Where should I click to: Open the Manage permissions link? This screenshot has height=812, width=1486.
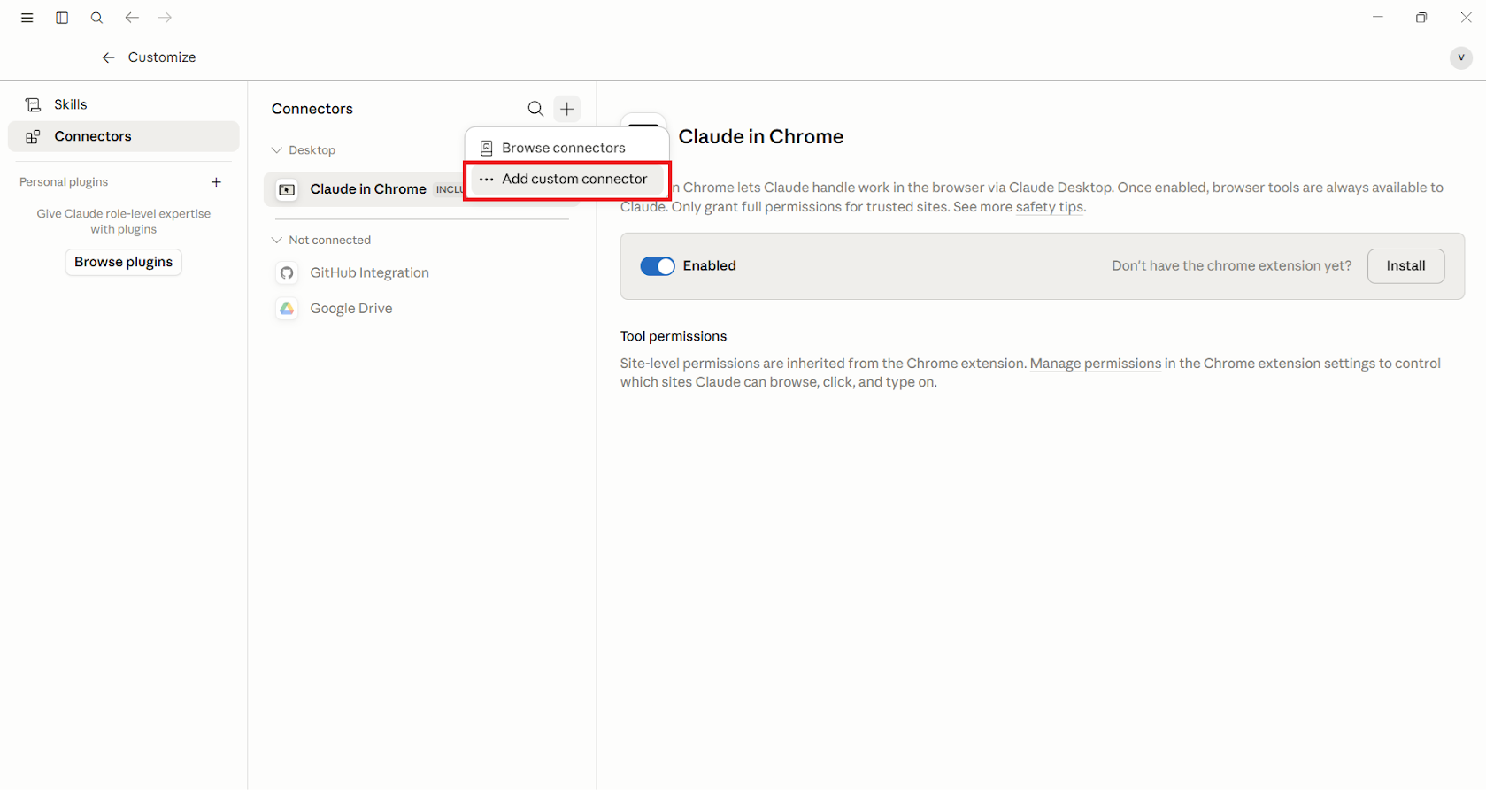[1095, 364]
